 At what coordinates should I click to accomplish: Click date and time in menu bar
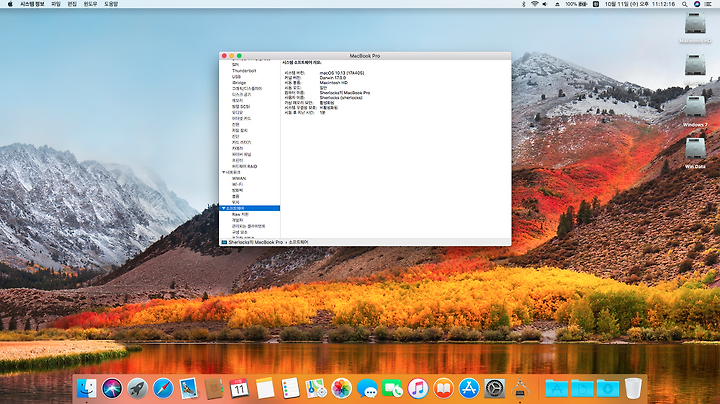click(x=640, y=4)
